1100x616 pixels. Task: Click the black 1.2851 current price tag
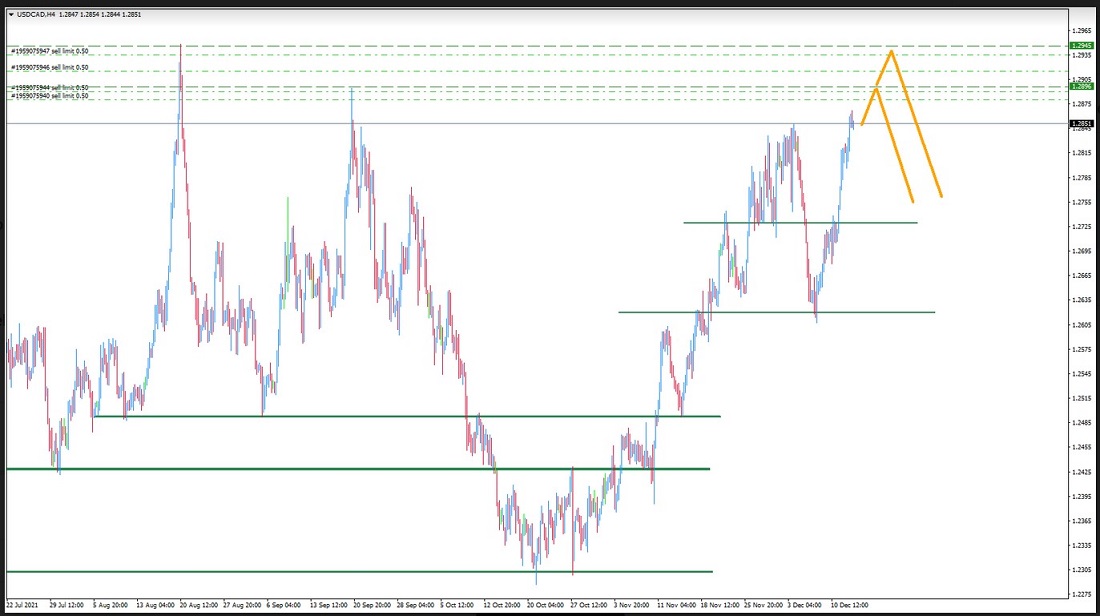pos(1080,124)
